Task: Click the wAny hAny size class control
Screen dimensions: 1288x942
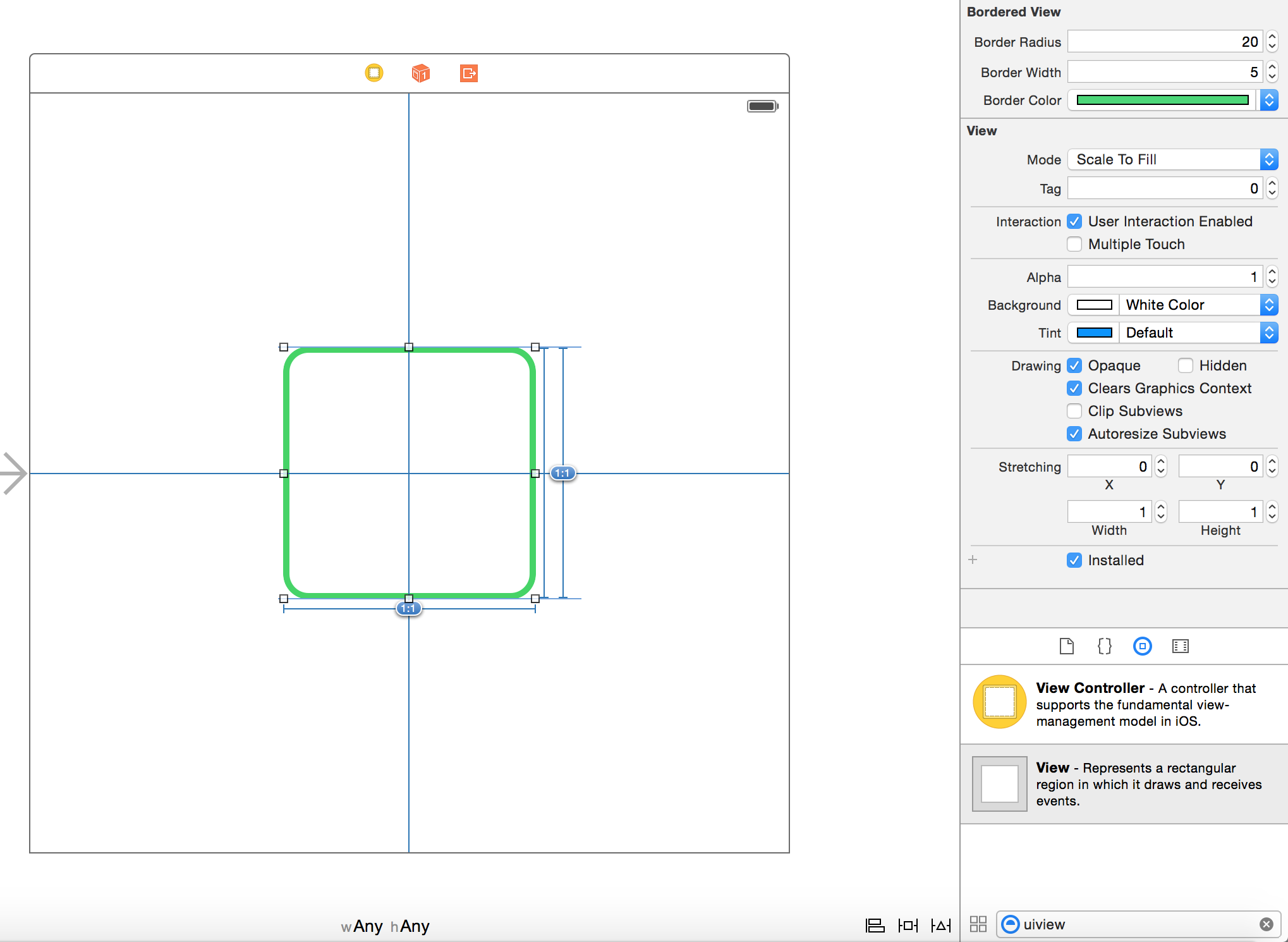Action: pos(385,926)
